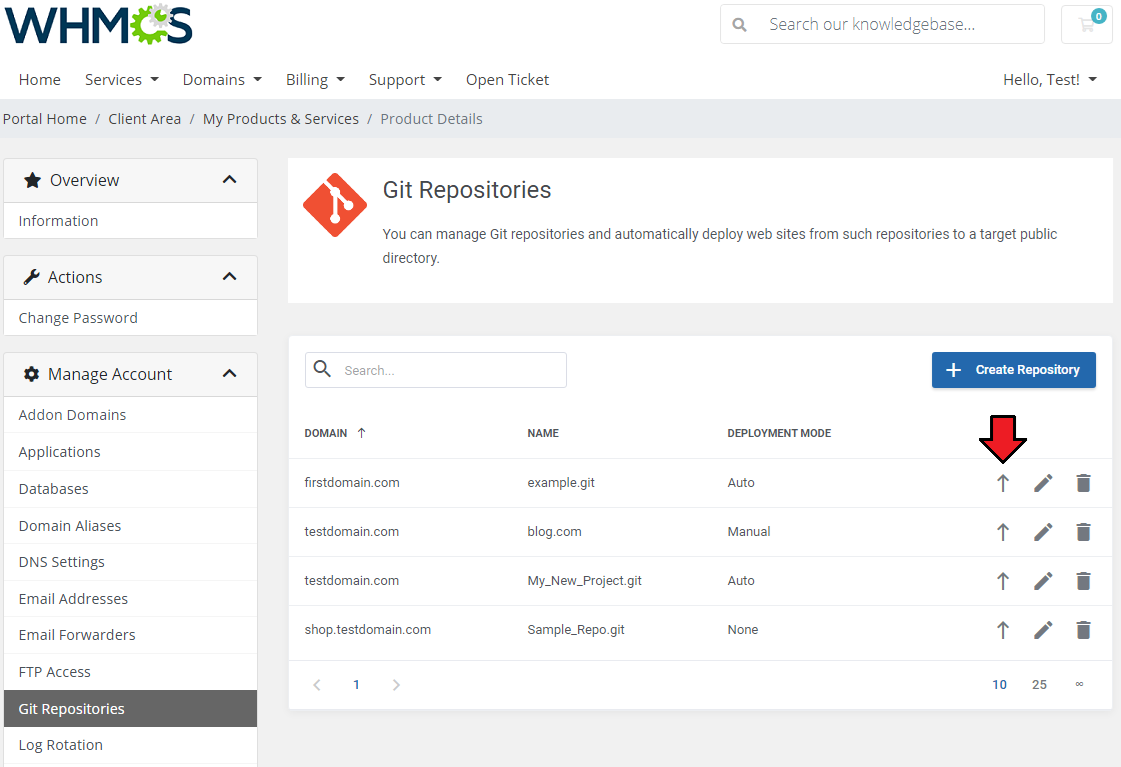Push the Sample_Repo.git repository using arrow icon
The height and width of the screenshot is (767, 1121).
pos(1003,630)
